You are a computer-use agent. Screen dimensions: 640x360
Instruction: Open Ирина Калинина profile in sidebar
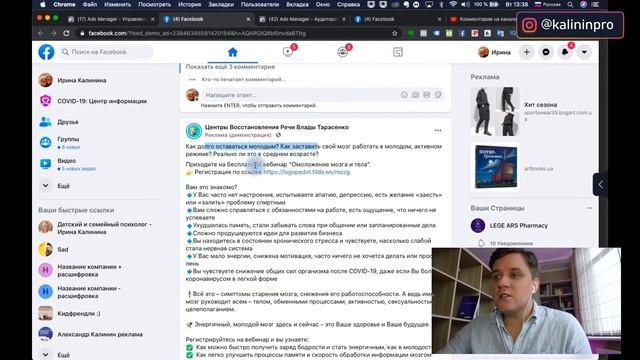click(x=82, y=80)
